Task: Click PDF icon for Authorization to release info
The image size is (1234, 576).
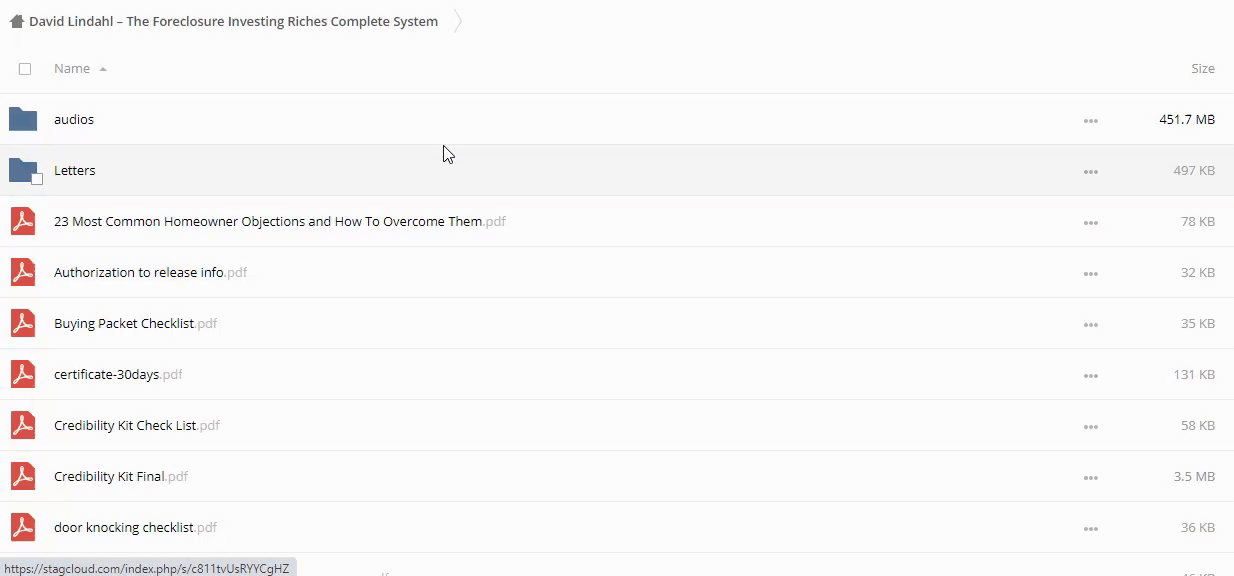Action: tap(22, 272)
